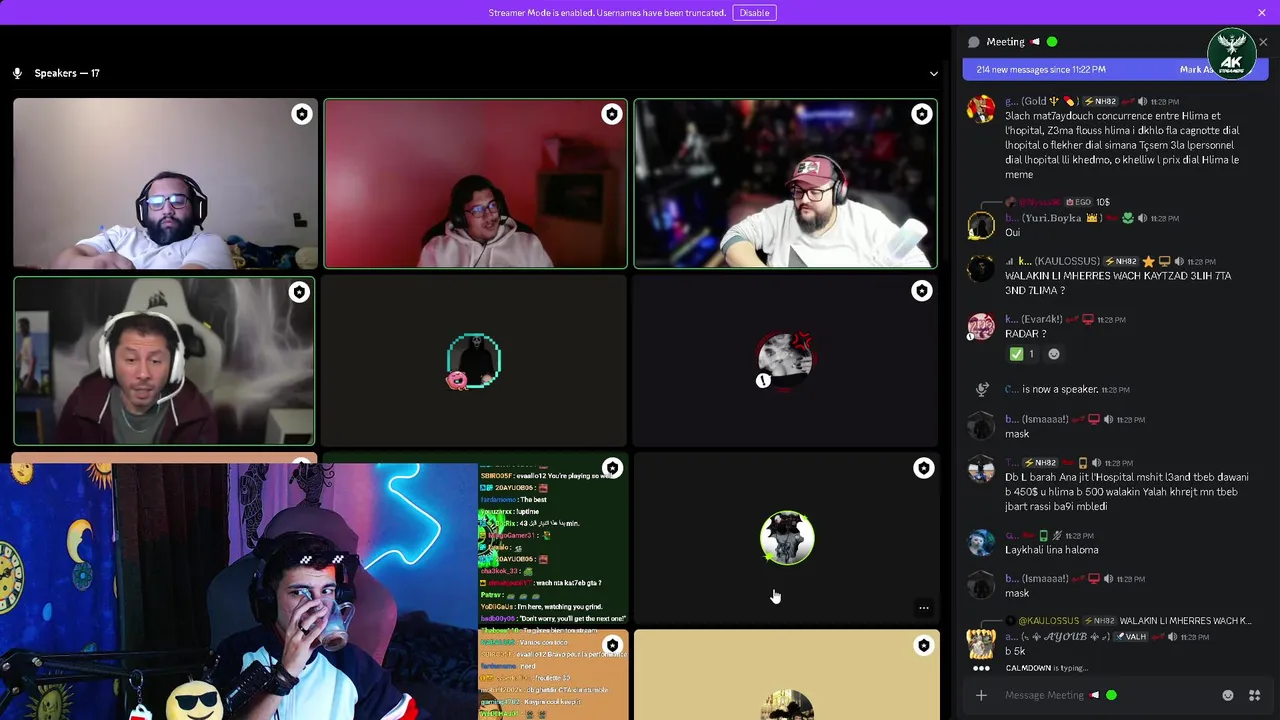Click the 'Speakers — 17' heading
Viewport: 1280px width, 720px height.
pyautogui.click(x=67, y=73)
